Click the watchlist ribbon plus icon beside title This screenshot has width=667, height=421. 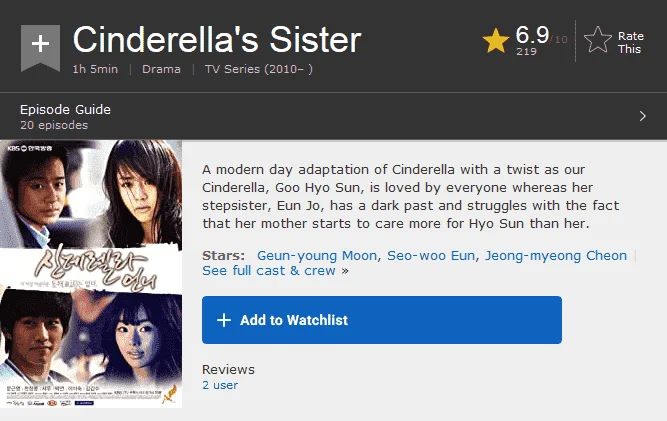(x=40, y=47)
